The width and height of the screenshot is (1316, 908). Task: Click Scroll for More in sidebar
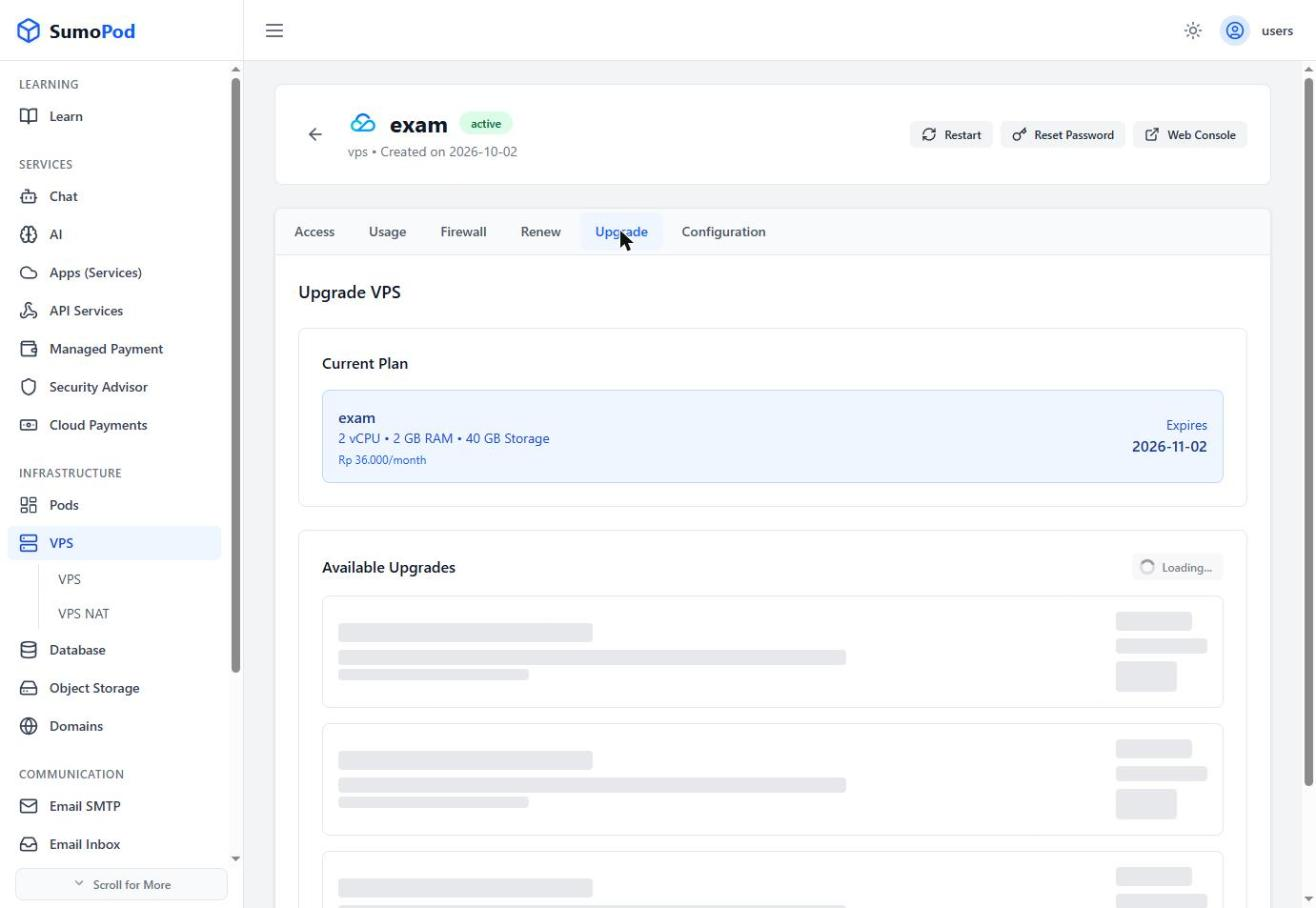(x=121, y=885)
